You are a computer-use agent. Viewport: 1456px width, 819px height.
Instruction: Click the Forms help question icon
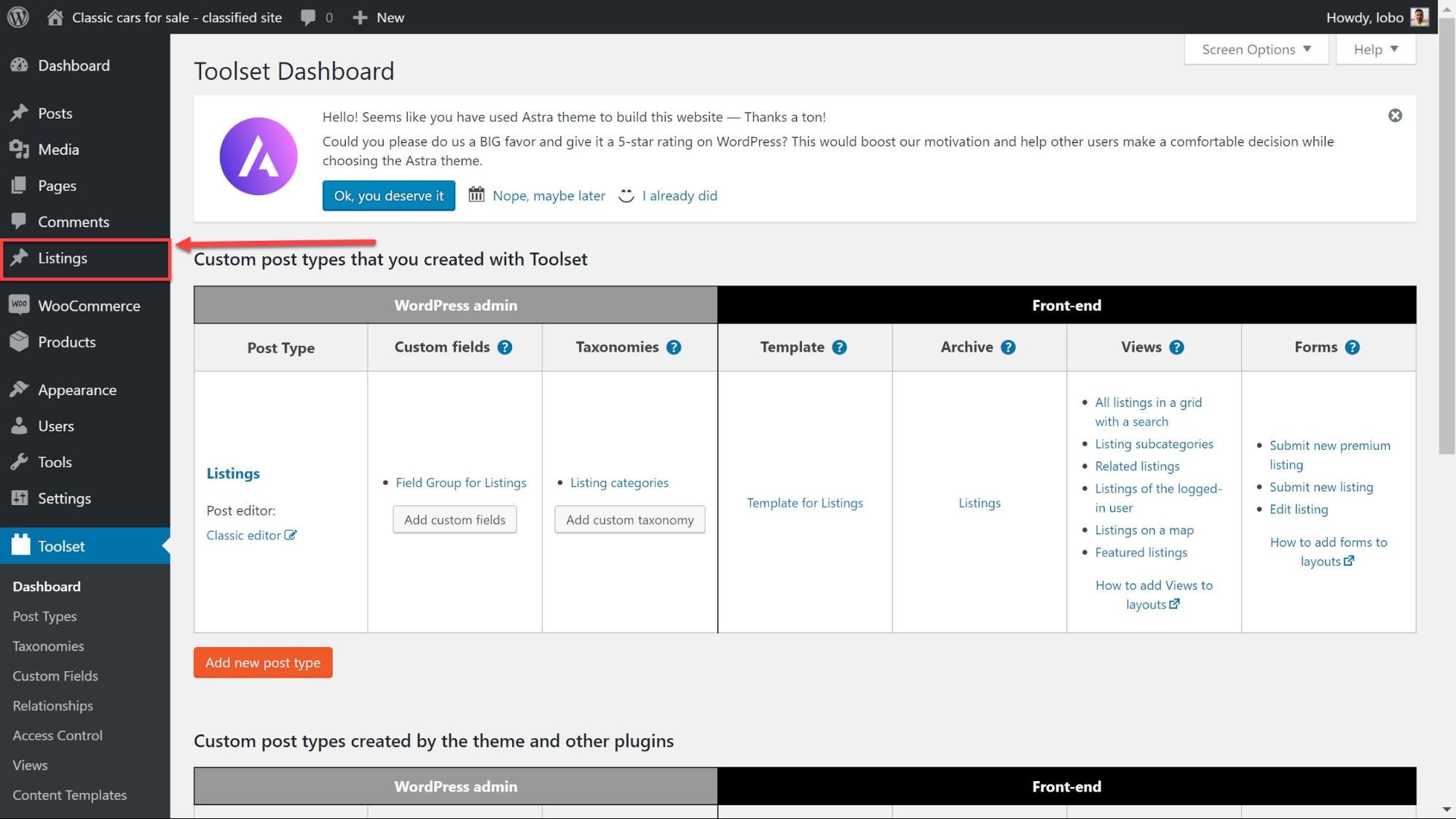(1352, 347)
